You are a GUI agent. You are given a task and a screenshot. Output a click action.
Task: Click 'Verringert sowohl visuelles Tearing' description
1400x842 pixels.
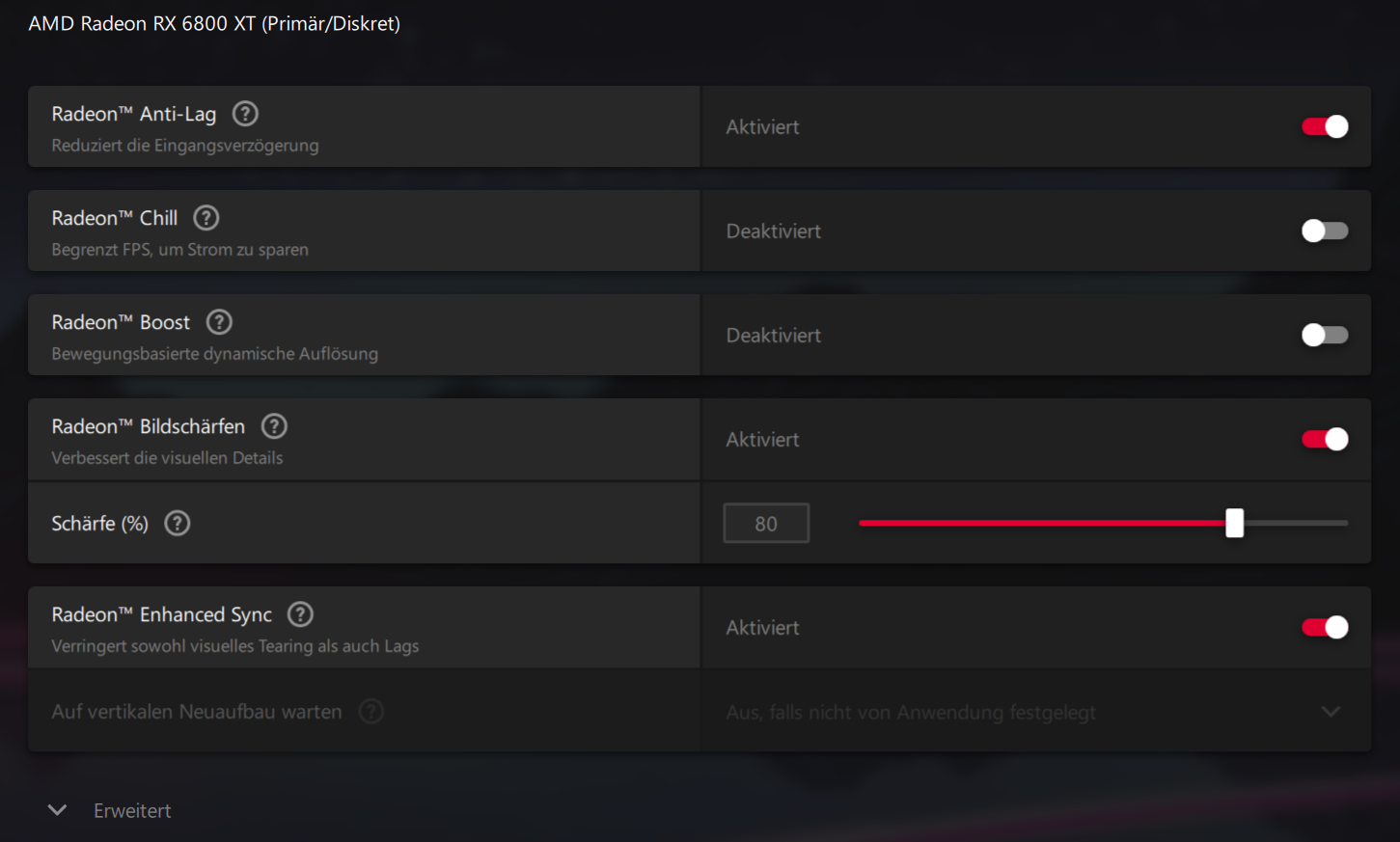(x=235, y=646)
